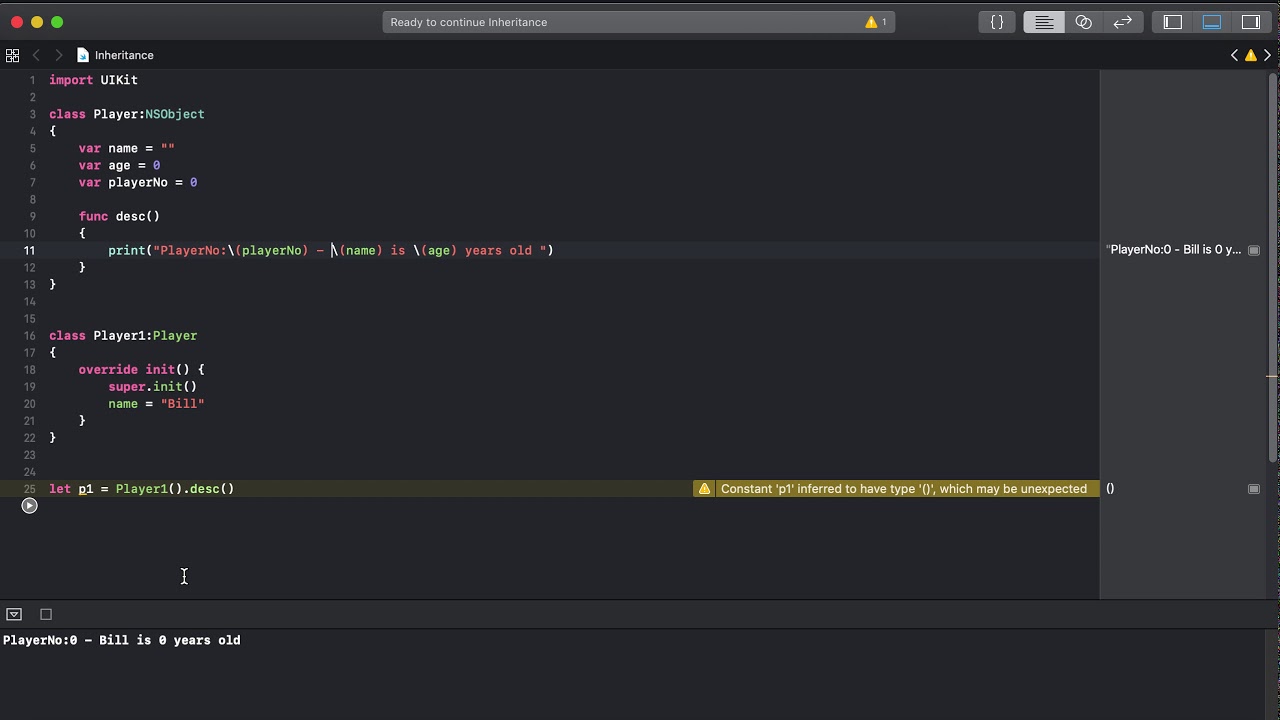The image size is (1280, 720).
Task: Click the 'name = "Bill"' assignment
Action: click(x=156, y=404)
